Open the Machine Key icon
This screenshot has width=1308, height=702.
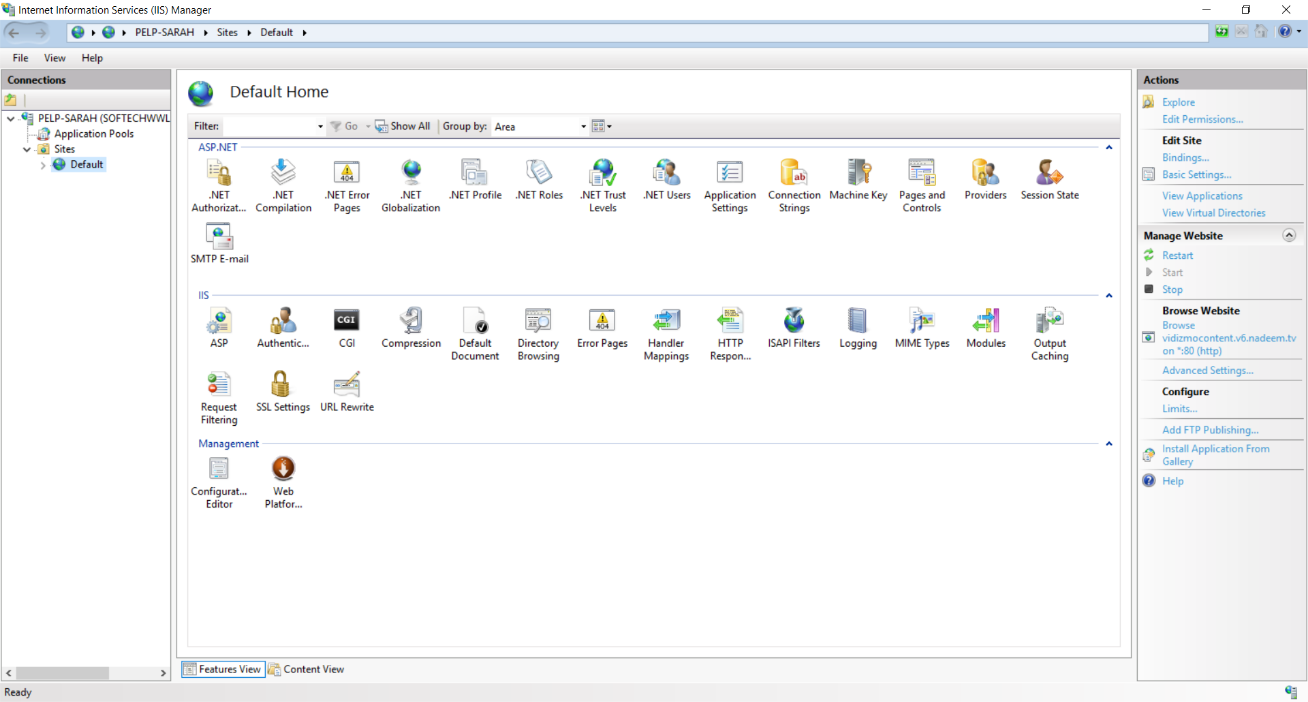click(x=857, y=174)
